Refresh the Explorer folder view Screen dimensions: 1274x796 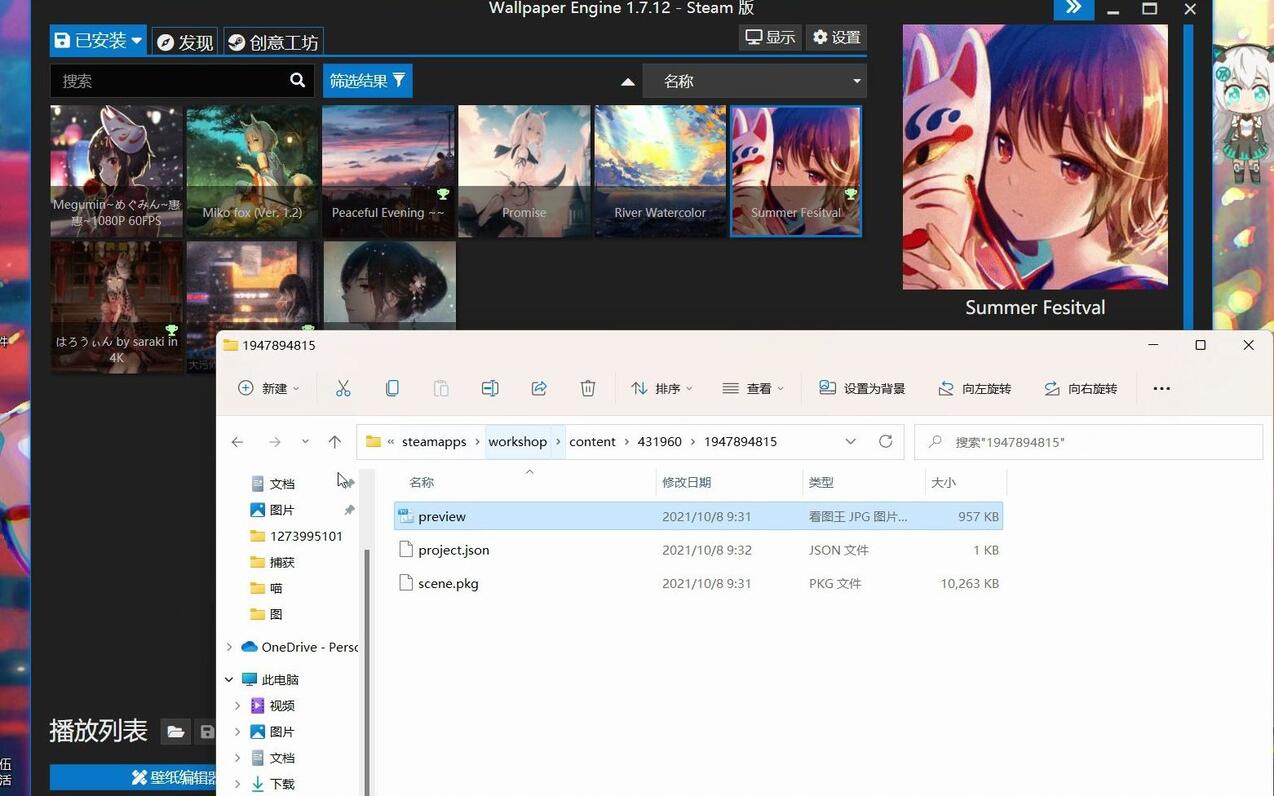[885, 441]
